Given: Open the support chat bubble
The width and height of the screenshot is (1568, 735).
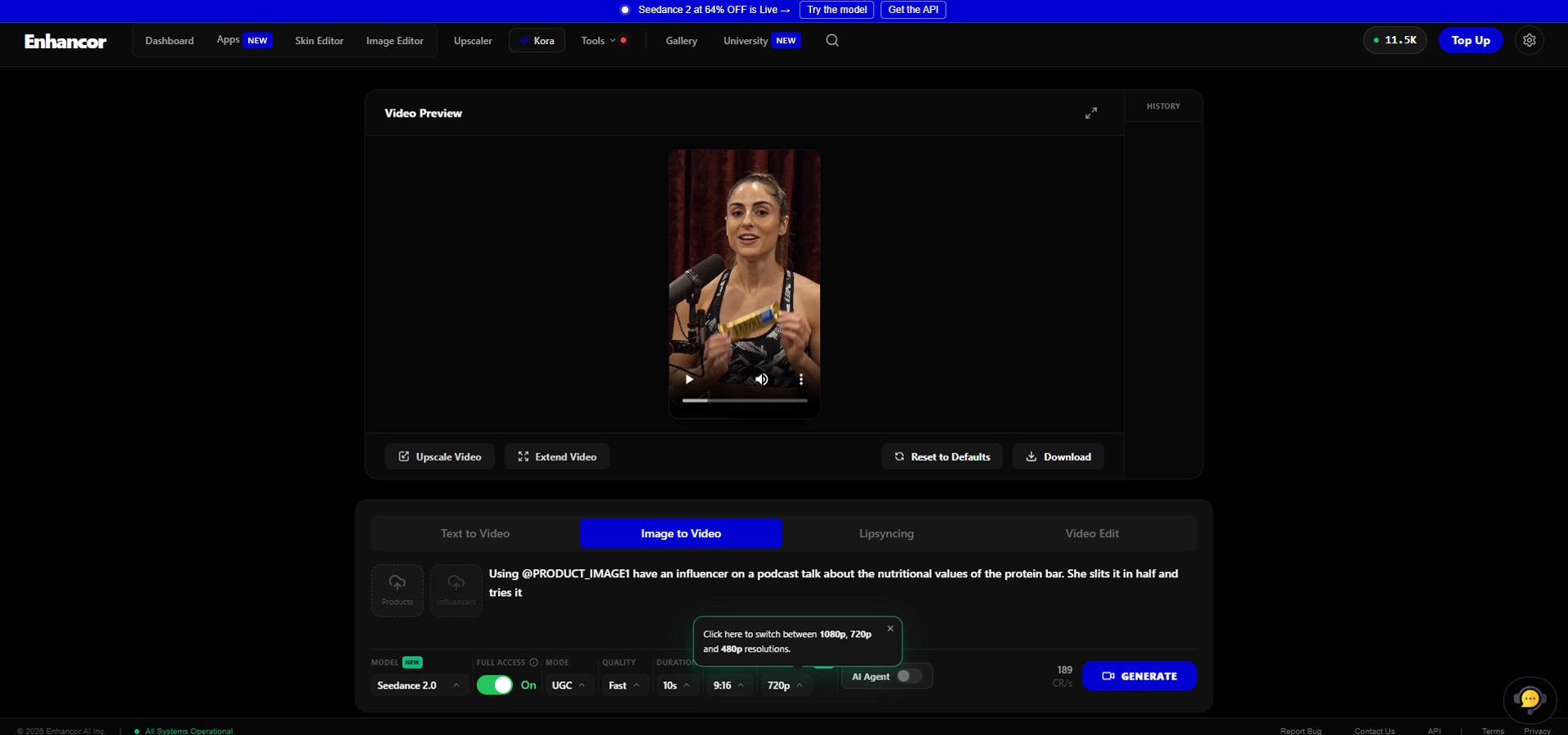Looking at the screenshot, I should pyautogui.click(x=1530, y=700).
